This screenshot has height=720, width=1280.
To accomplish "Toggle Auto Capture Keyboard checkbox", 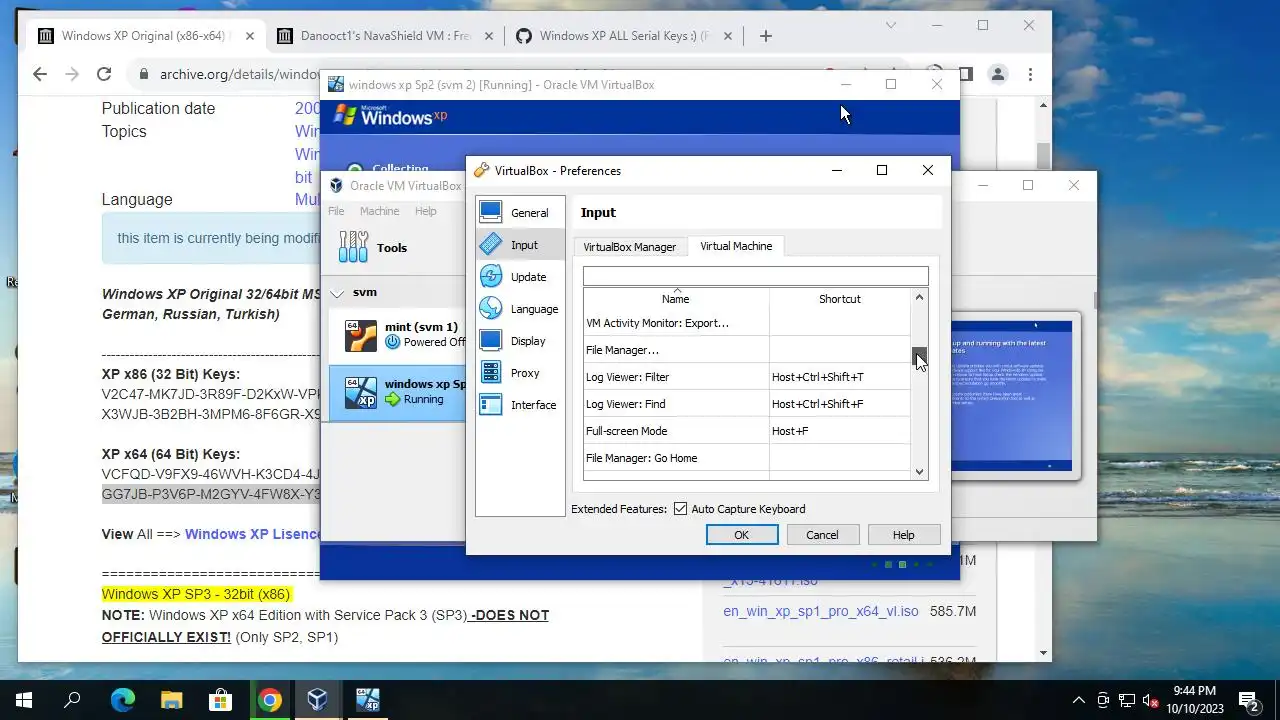I will click(x=680, y=509).
